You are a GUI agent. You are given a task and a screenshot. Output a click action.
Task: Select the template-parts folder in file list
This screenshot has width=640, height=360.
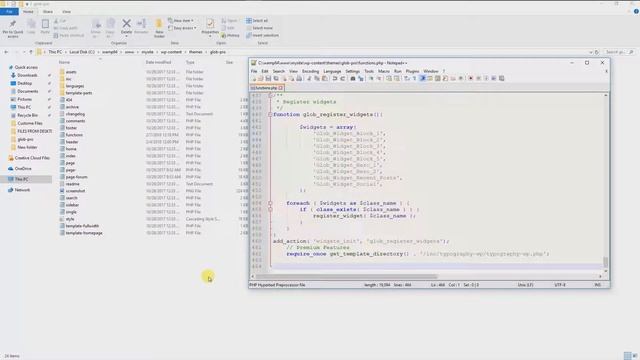[x=79, y=93]
